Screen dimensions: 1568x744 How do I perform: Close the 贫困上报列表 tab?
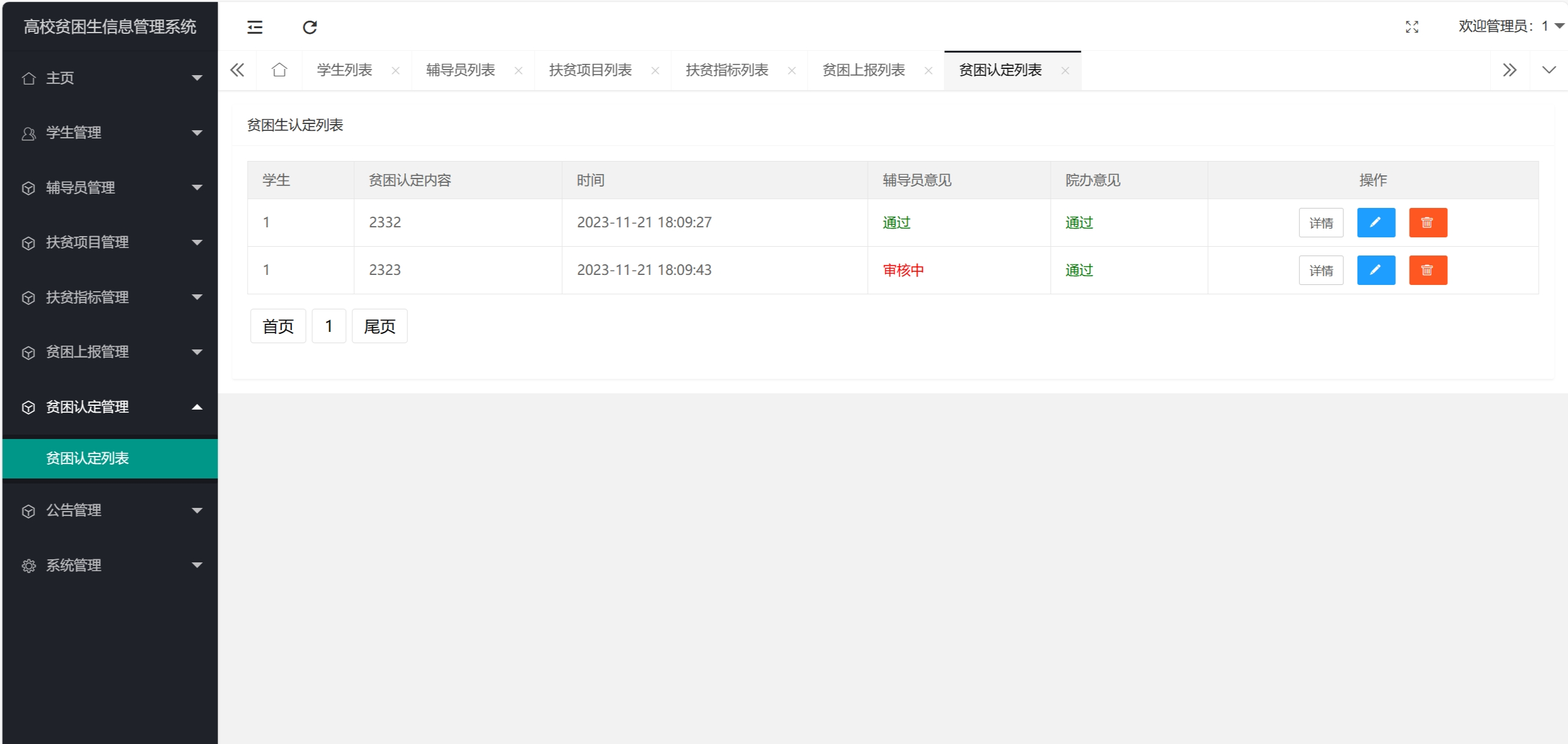pos(928,71)
